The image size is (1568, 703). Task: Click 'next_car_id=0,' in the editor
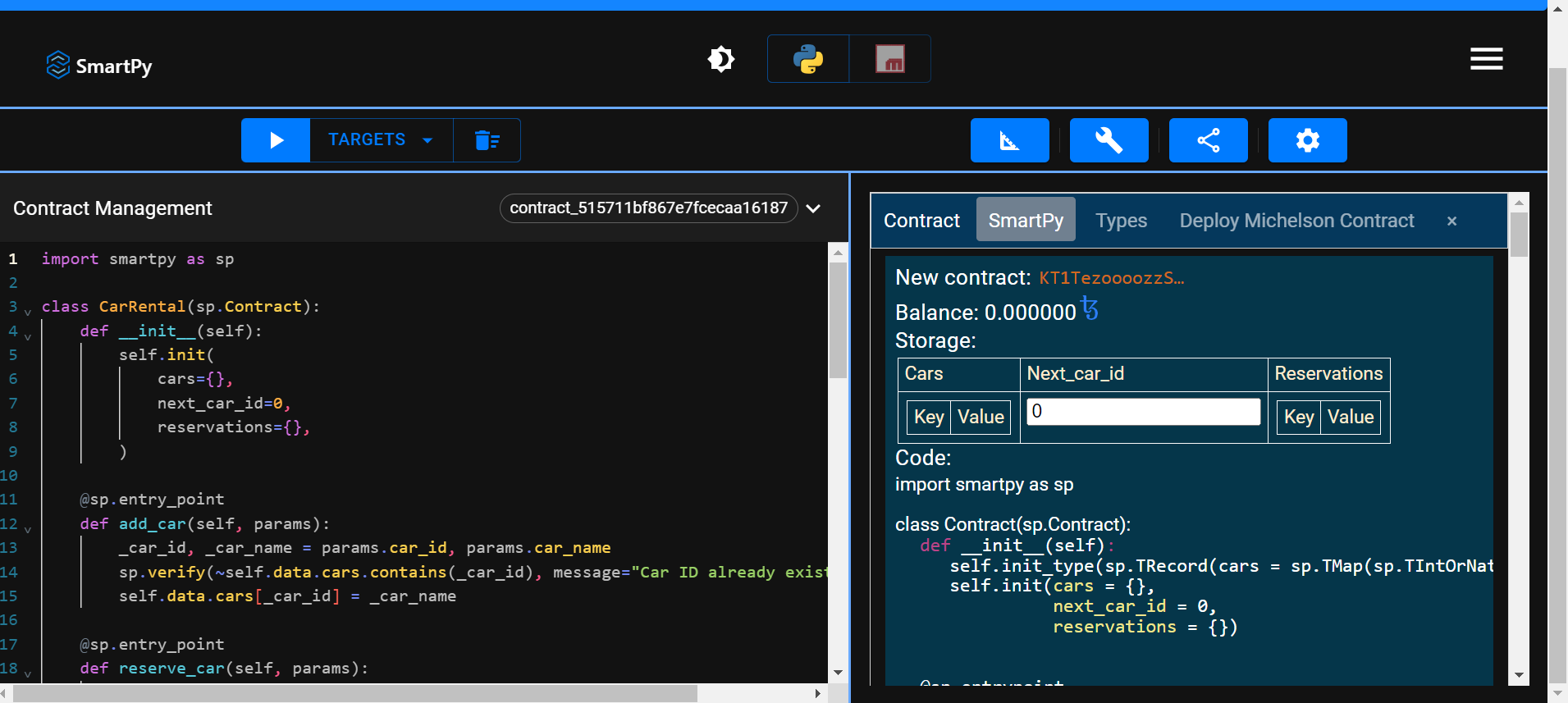224,404
